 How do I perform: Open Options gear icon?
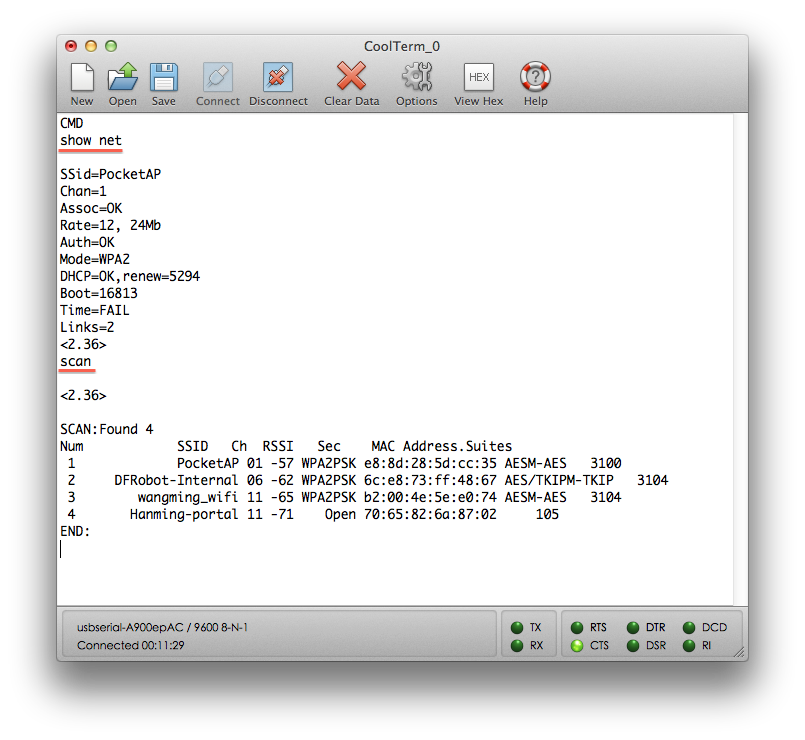tap(416, 77)
